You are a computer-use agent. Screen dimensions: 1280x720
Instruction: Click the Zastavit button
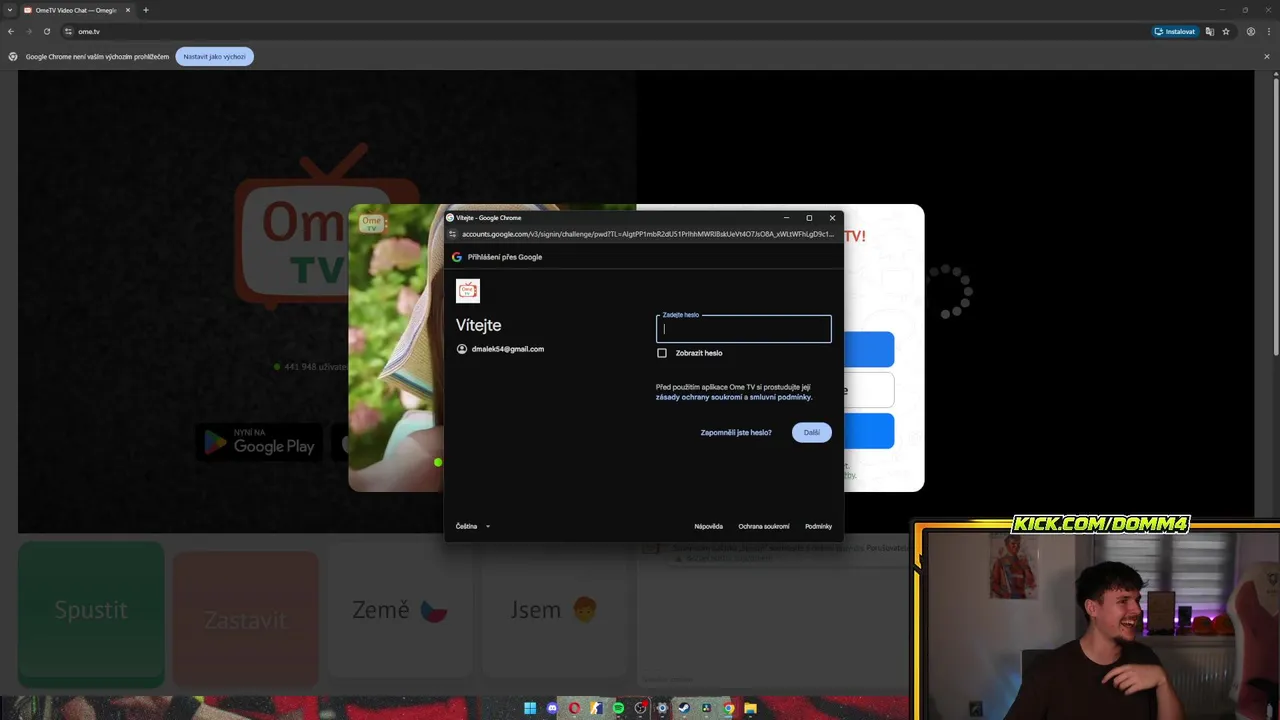coord(245,620)
